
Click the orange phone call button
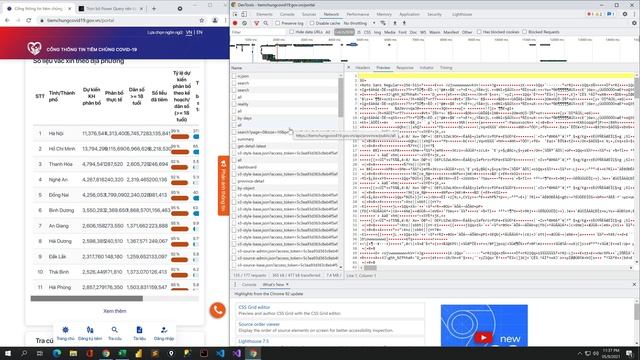point(218,310)
